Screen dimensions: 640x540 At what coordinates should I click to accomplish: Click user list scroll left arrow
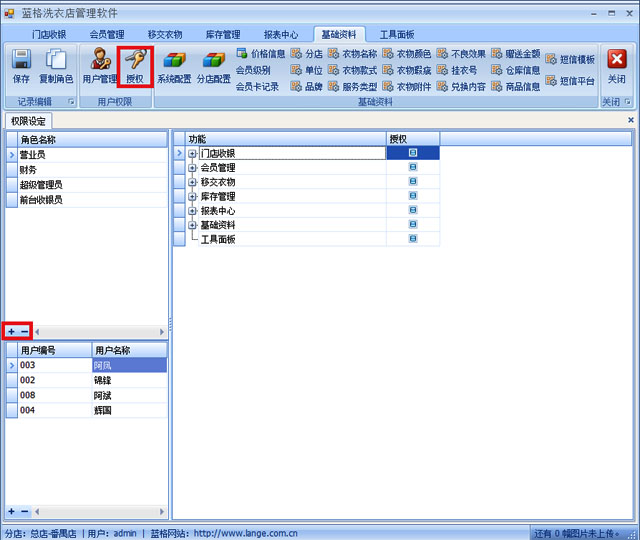[x=37, y=511]
